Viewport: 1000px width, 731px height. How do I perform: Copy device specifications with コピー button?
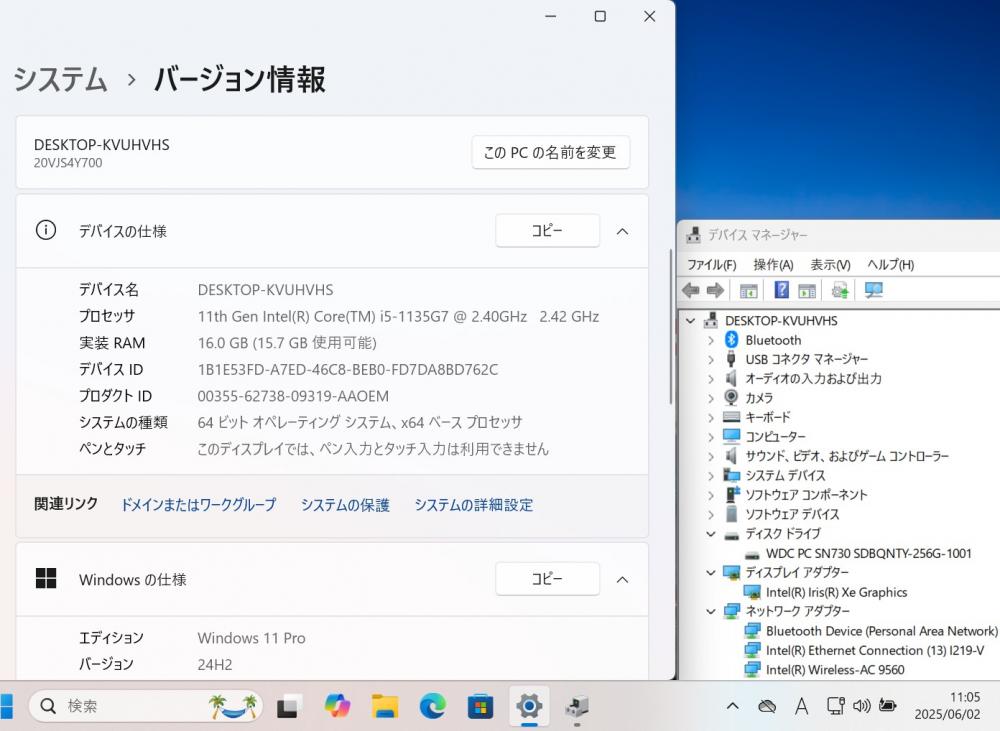pos(547,230)
